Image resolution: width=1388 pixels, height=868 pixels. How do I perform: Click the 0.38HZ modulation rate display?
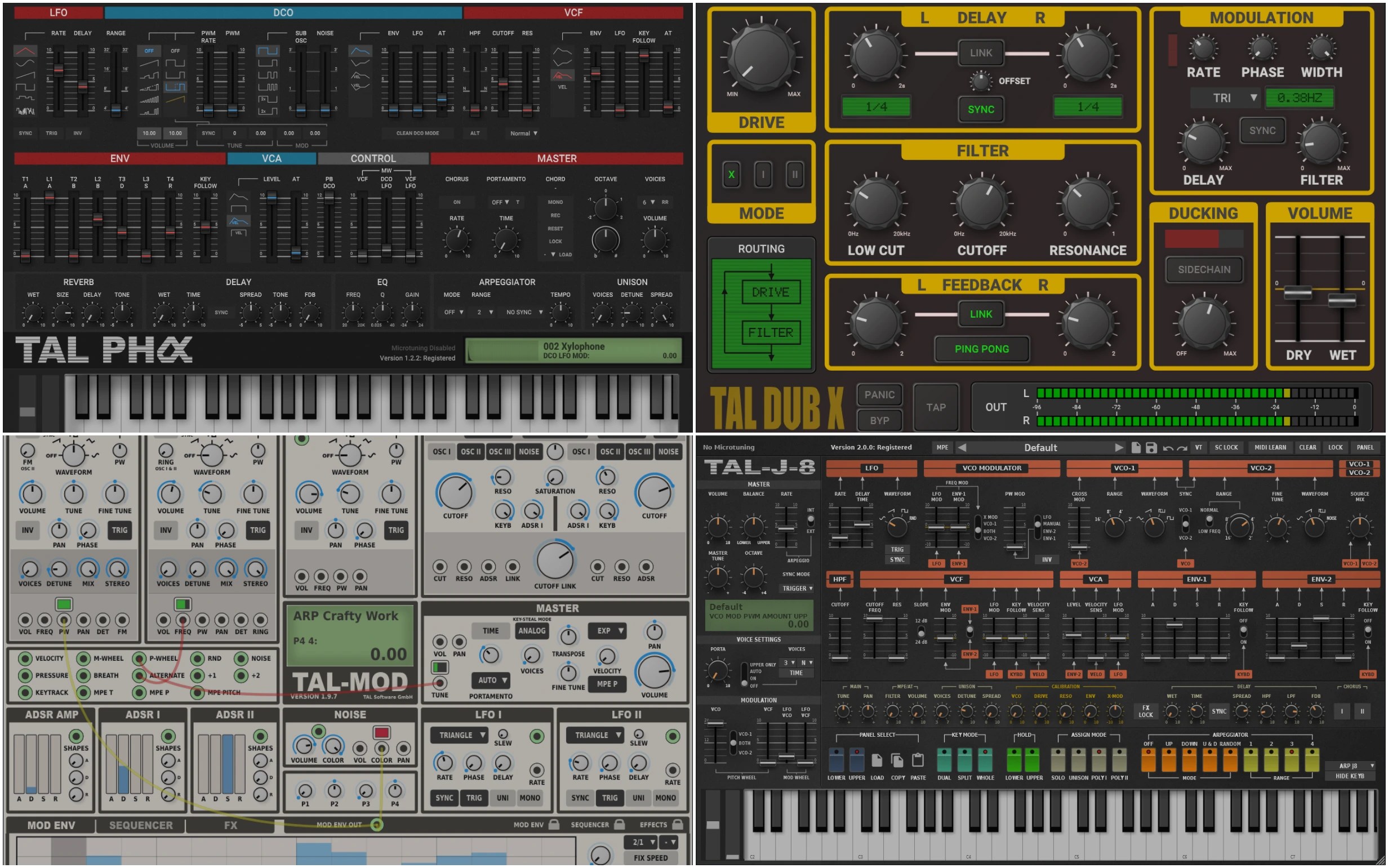click(1299, 97)
